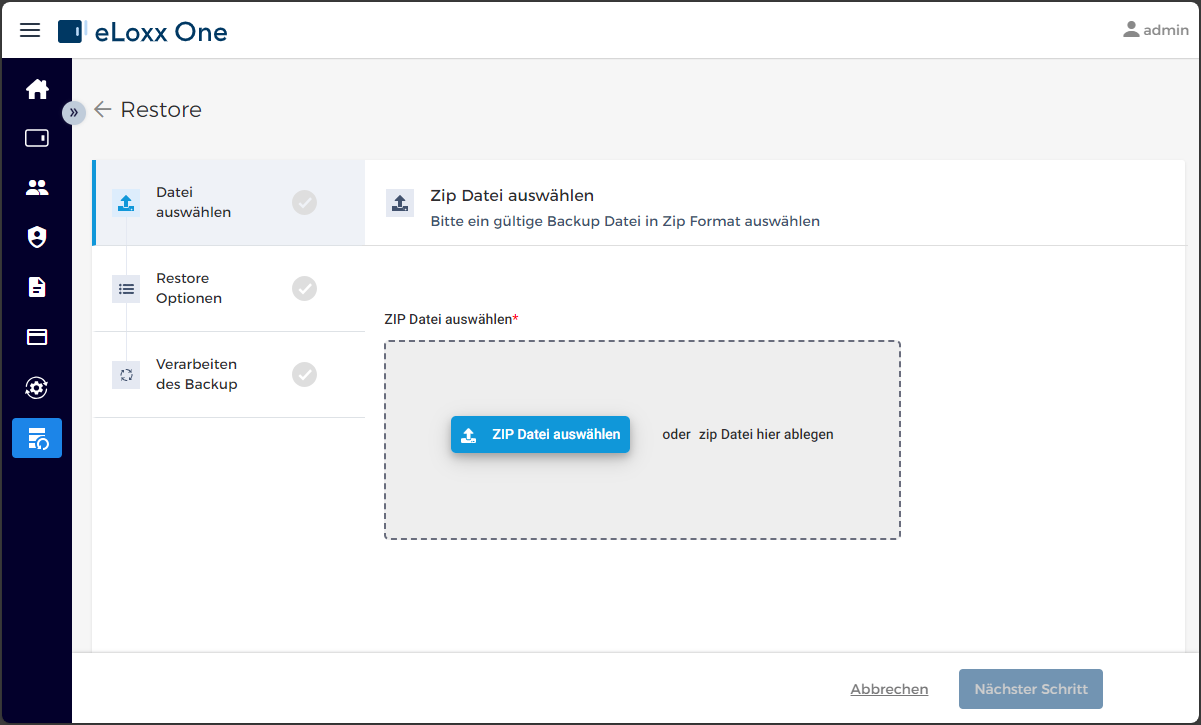
Task: Open the wallet-shaped sidebar icon
Action: pos(37,138)
